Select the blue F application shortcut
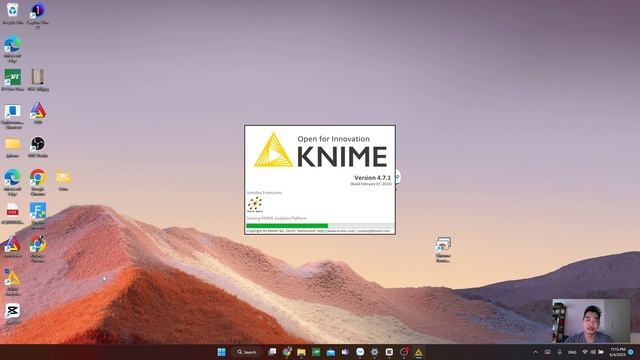 pos(38,215)
